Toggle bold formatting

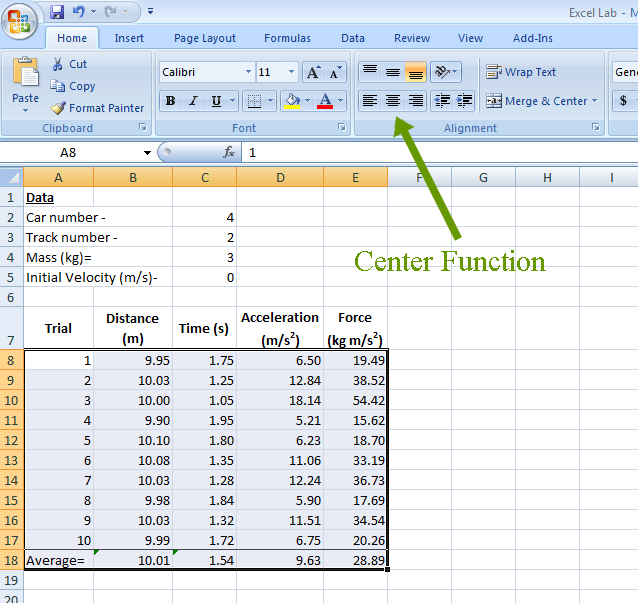click(x=170, y=101)
